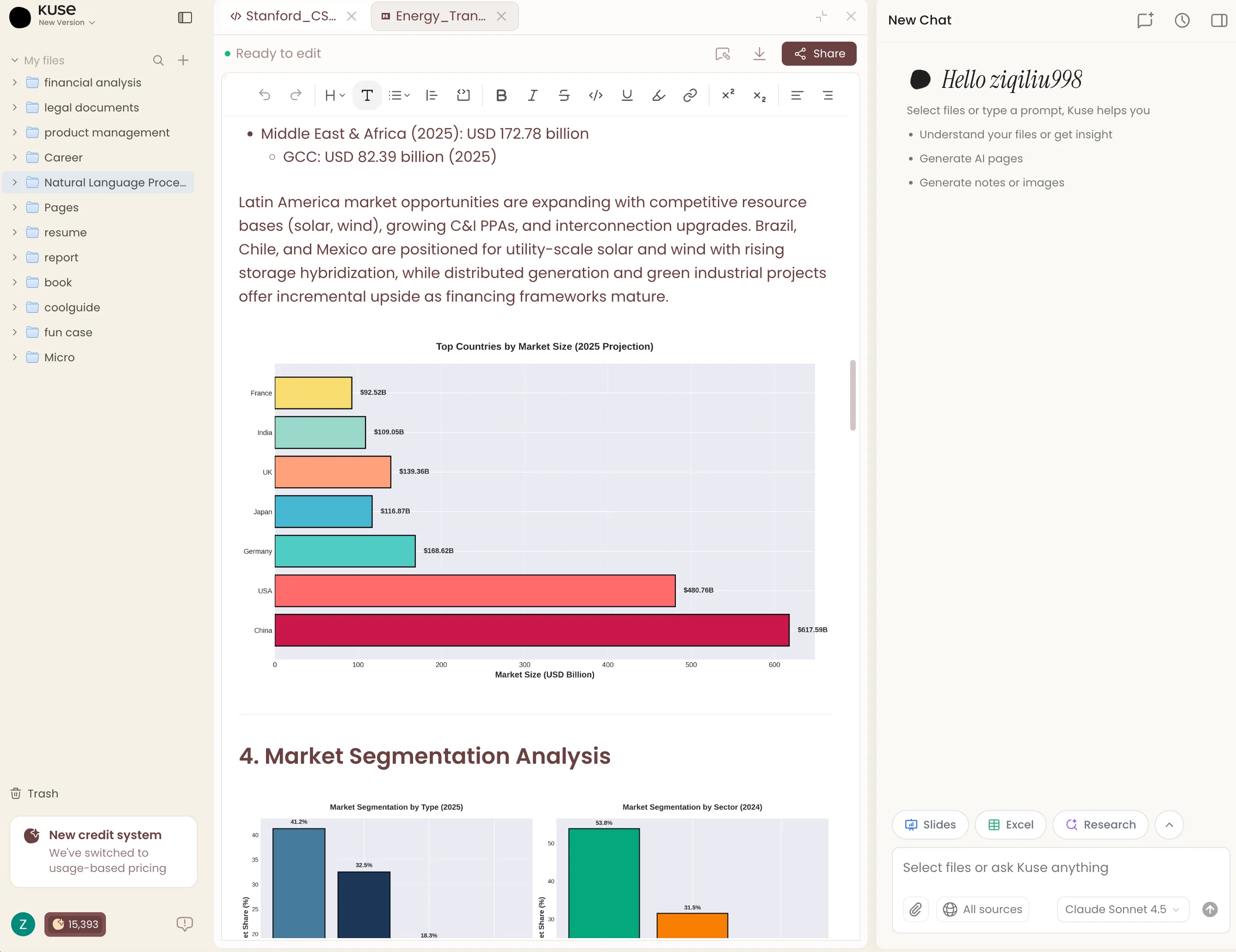The image size is (1236, 952).
Task: Open the New credit system notice
Action: coord(104,851)
